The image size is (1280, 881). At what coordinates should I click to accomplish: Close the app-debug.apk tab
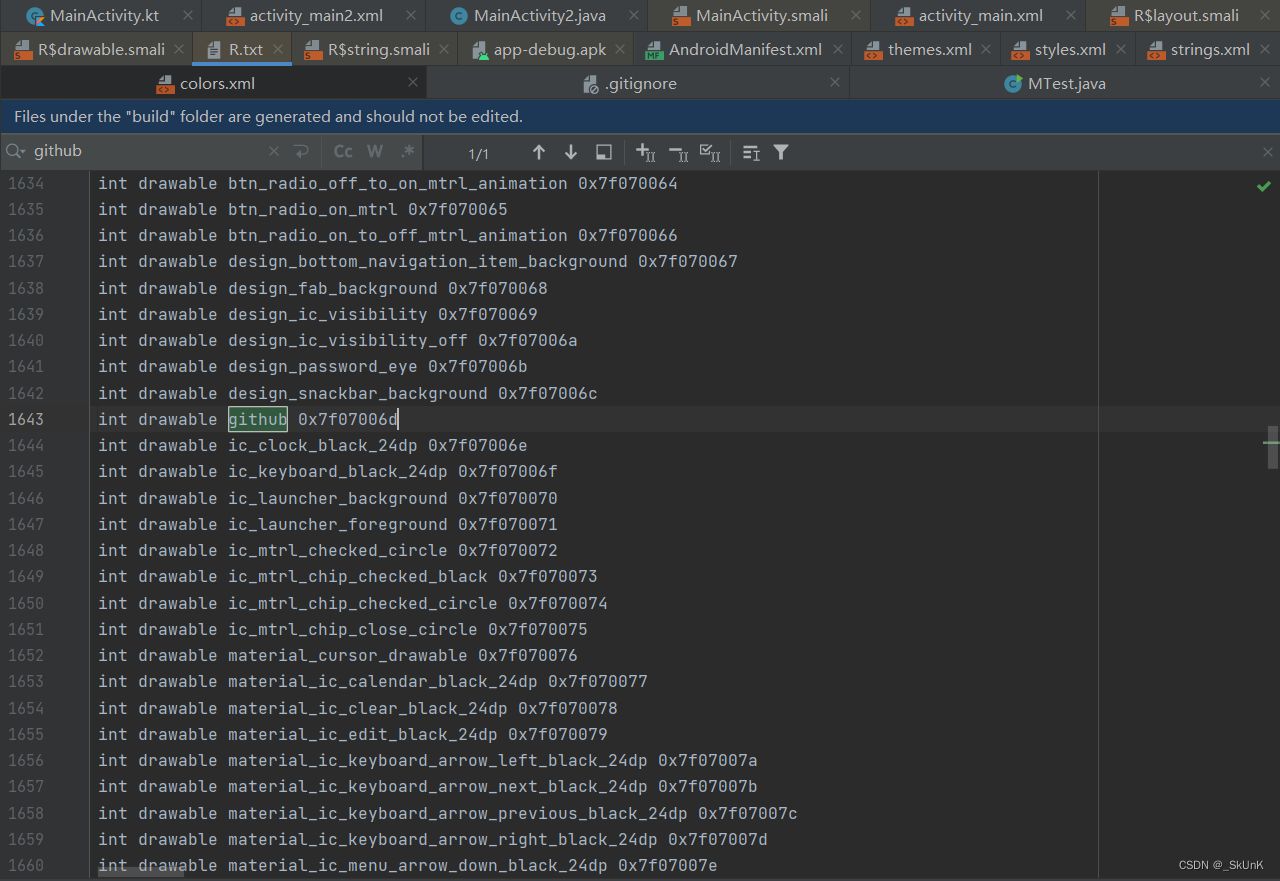pos(620,50)
